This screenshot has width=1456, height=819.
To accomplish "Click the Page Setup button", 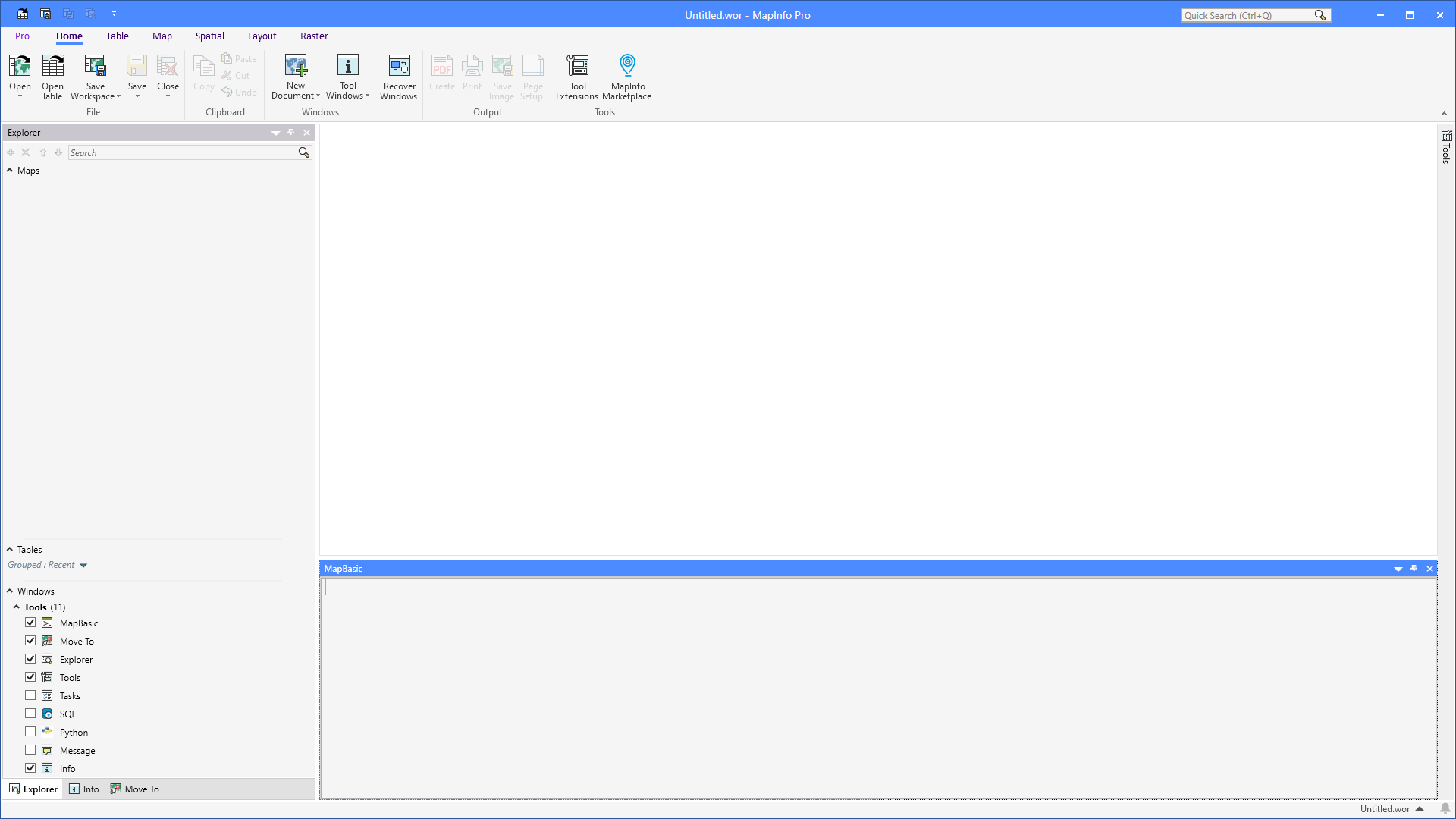I will tap(532, 76).
